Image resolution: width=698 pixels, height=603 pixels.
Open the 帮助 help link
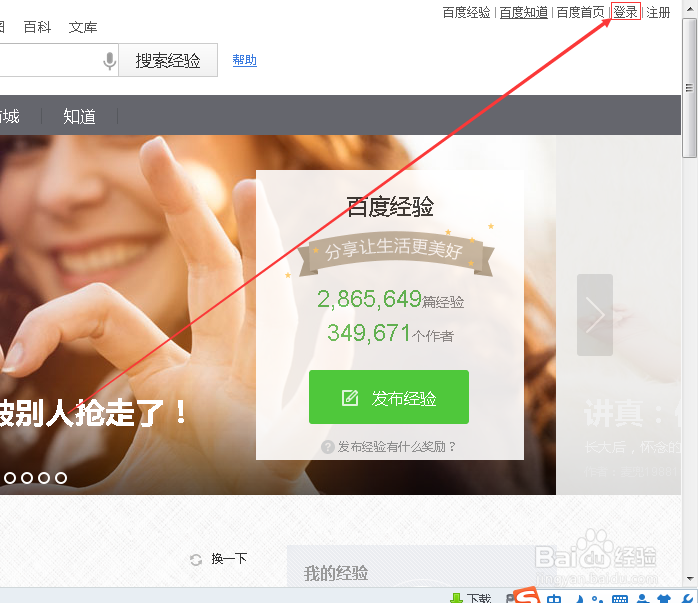tap(244, 60)
